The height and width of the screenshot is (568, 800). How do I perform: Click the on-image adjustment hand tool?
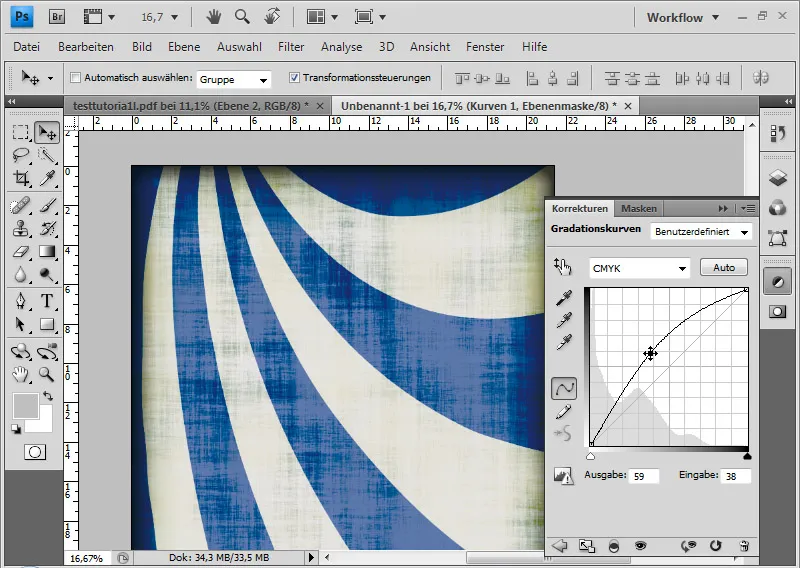click(x=563, y=266)
